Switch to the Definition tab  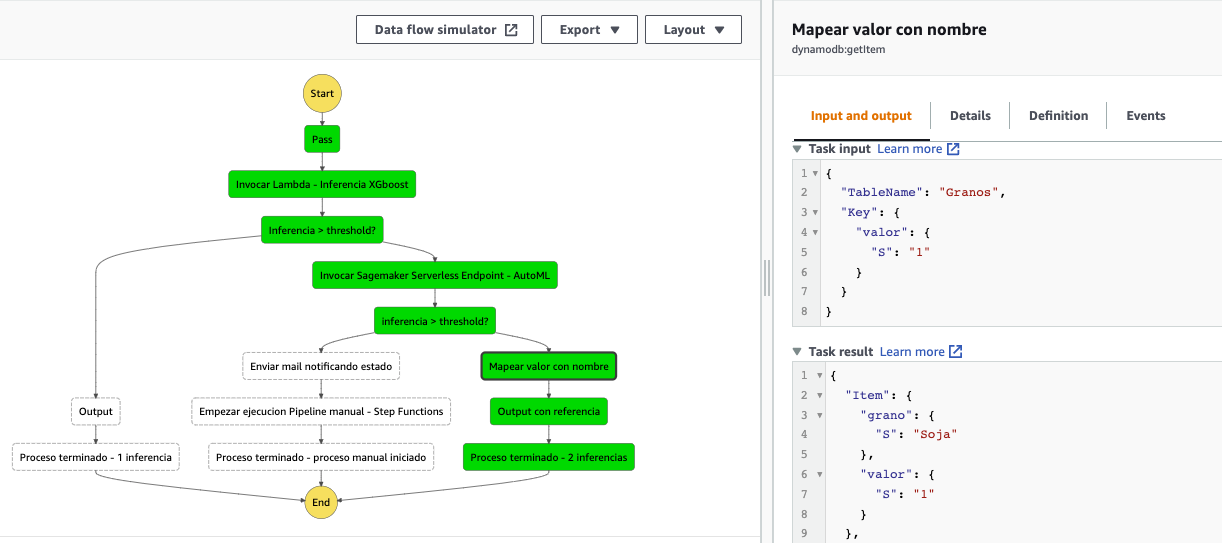point(1058,116)
